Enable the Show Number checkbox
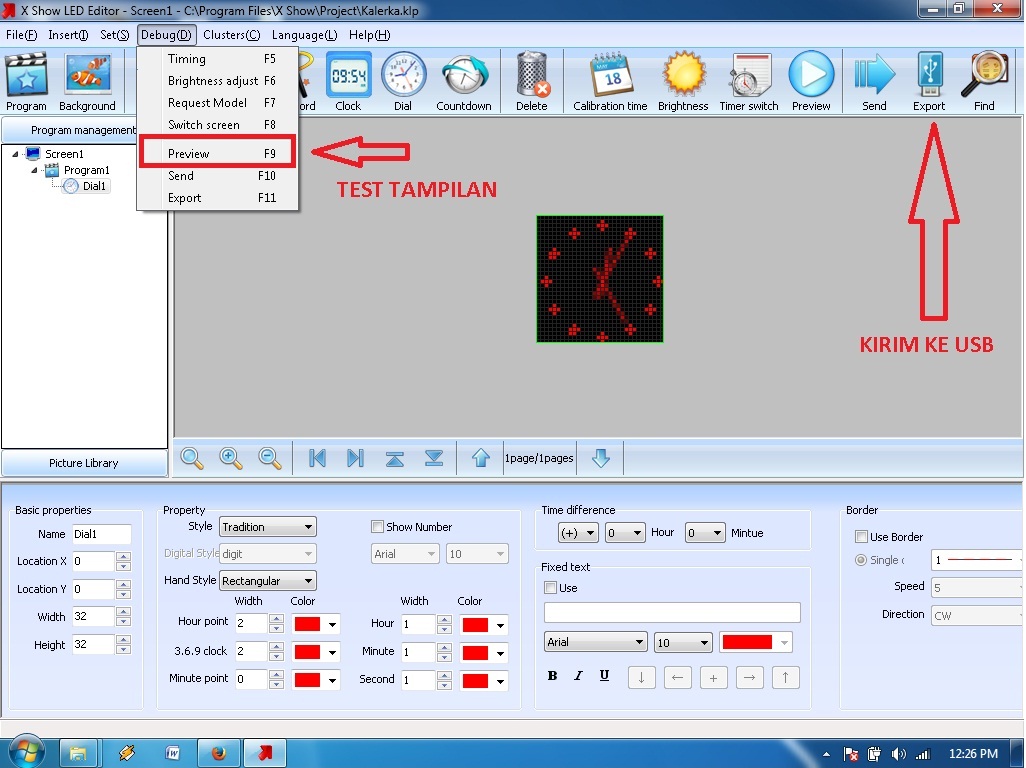Screen dimensions: 1026x768 (378, 527)
